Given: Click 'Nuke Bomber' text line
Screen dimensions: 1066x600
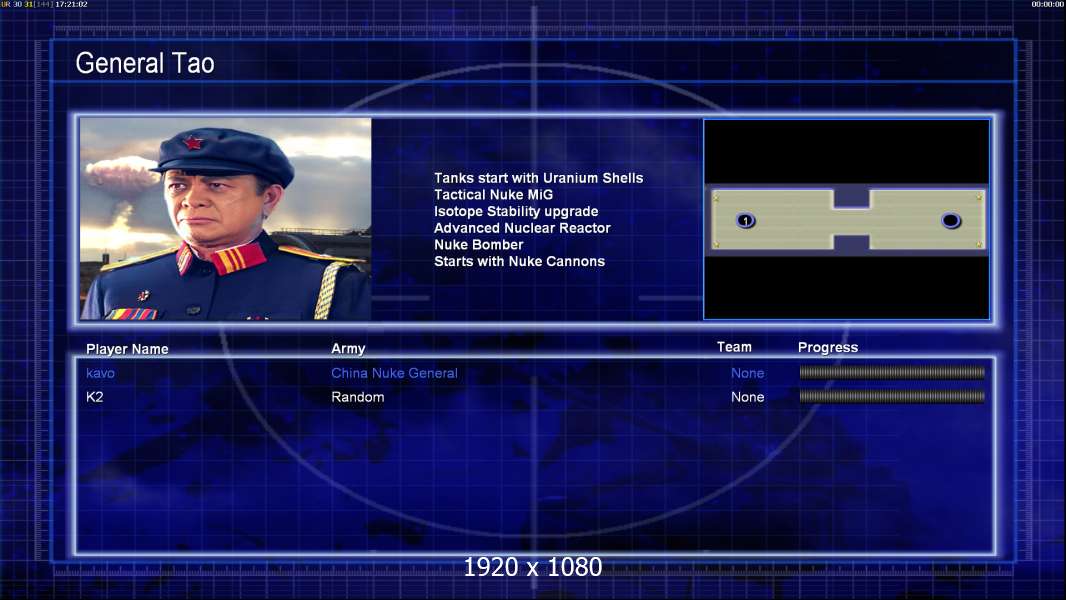Looking at the screenshot, I should (479, 245).
